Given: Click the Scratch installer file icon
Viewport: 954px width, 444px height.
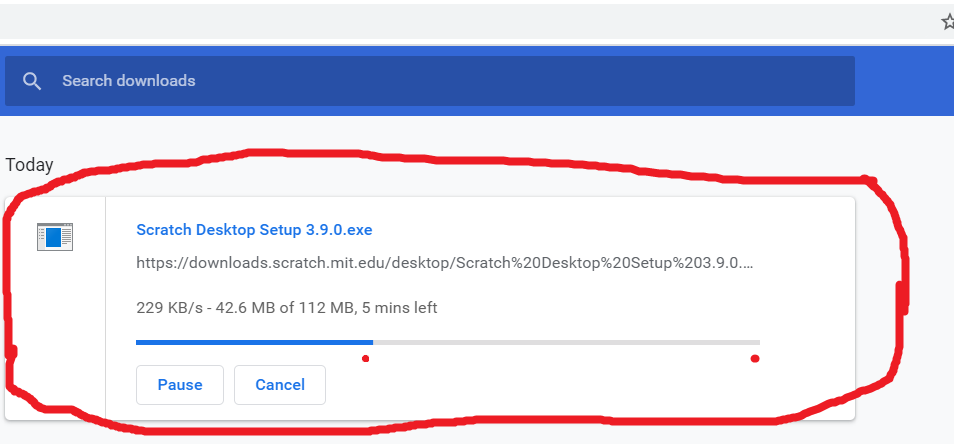Looking at the screenshot, I should (x=55, y=237).
